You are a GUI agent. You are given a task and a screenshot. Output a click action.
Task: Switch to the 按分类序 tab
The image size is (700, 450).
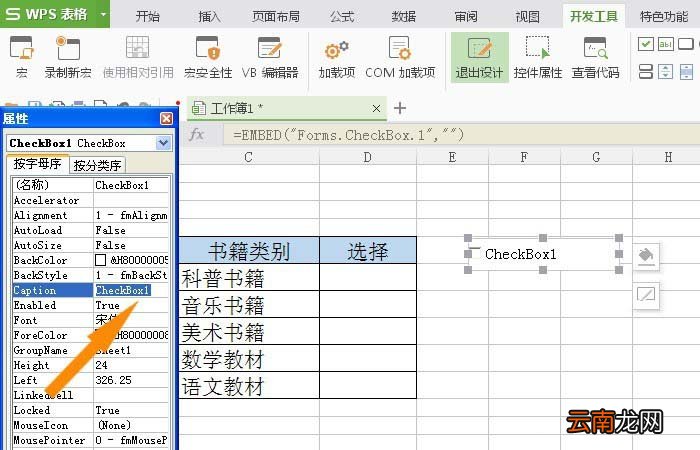97,166
